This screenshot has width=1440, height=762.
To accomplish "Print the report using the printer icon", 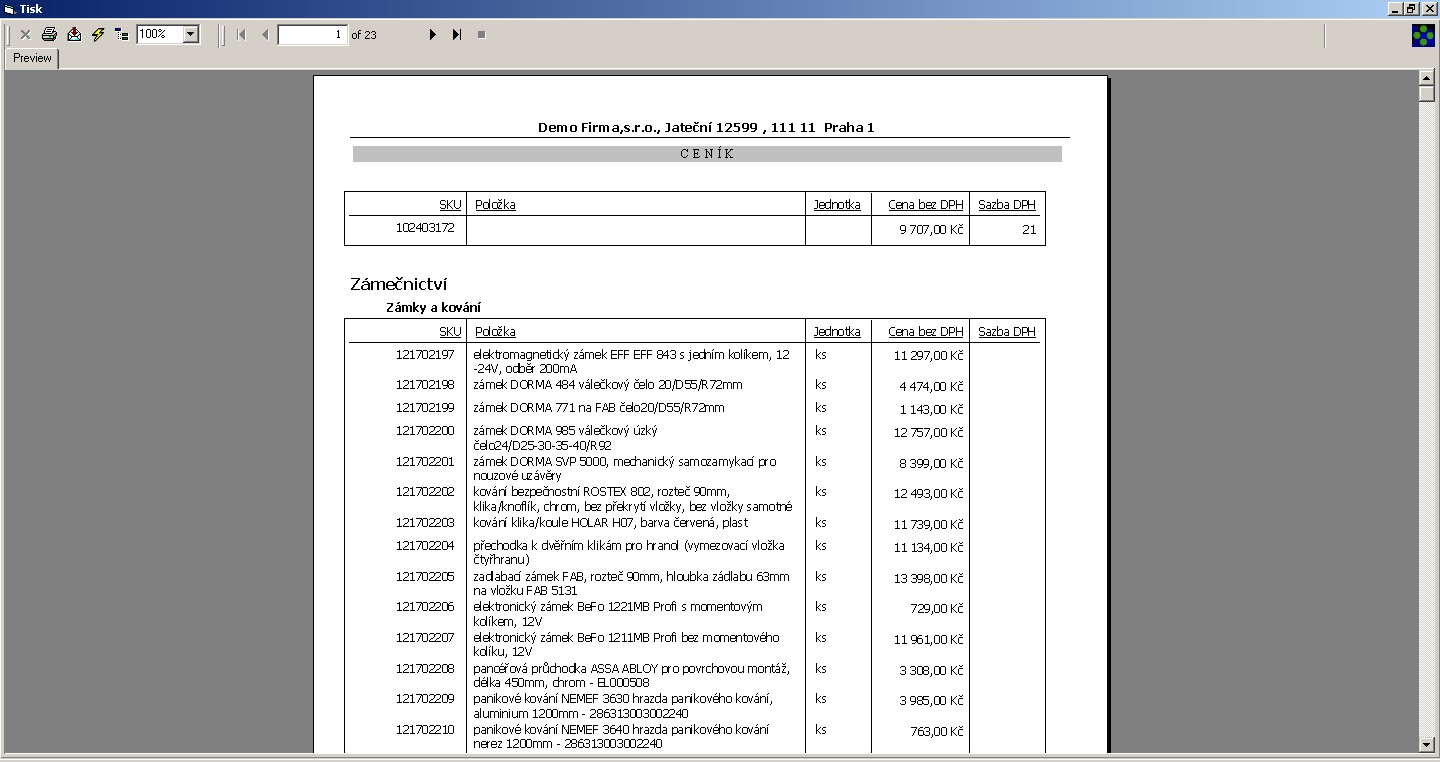I will (x=49, y=34).
